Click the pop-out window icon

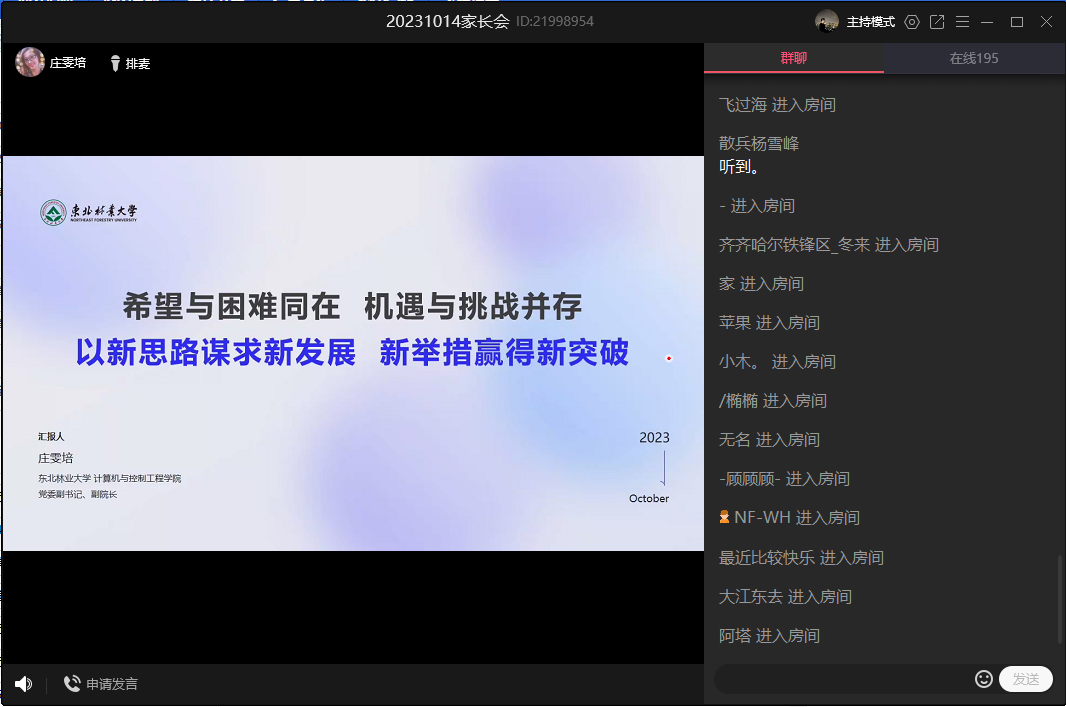(x=937, y=22)
